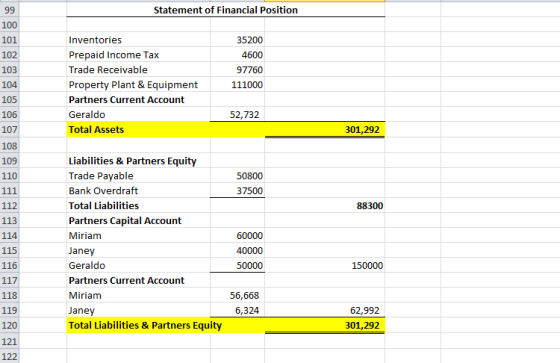This screenshot has width=560, height=363.
Task: Click 'Partners Current Account' in row 117
Action: pos(138,280)
